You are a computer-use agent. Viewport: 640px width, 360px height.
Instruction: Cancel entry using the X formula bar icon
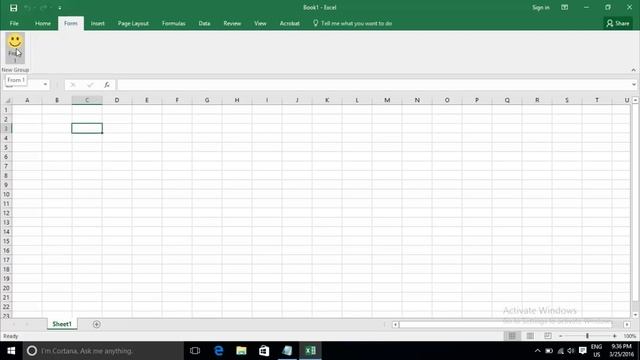pyautogui.click(x=73, y=85)
